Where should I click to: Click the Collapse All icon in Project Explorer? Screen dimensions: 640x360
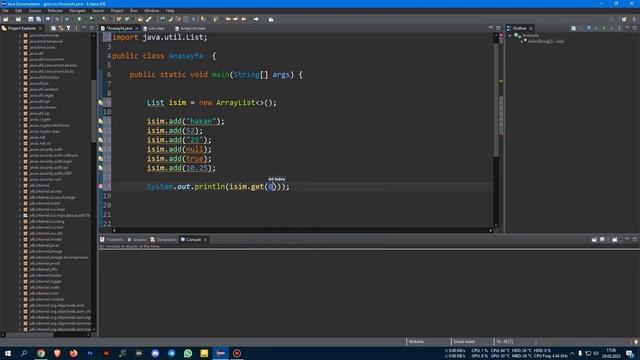pos(53,28)
